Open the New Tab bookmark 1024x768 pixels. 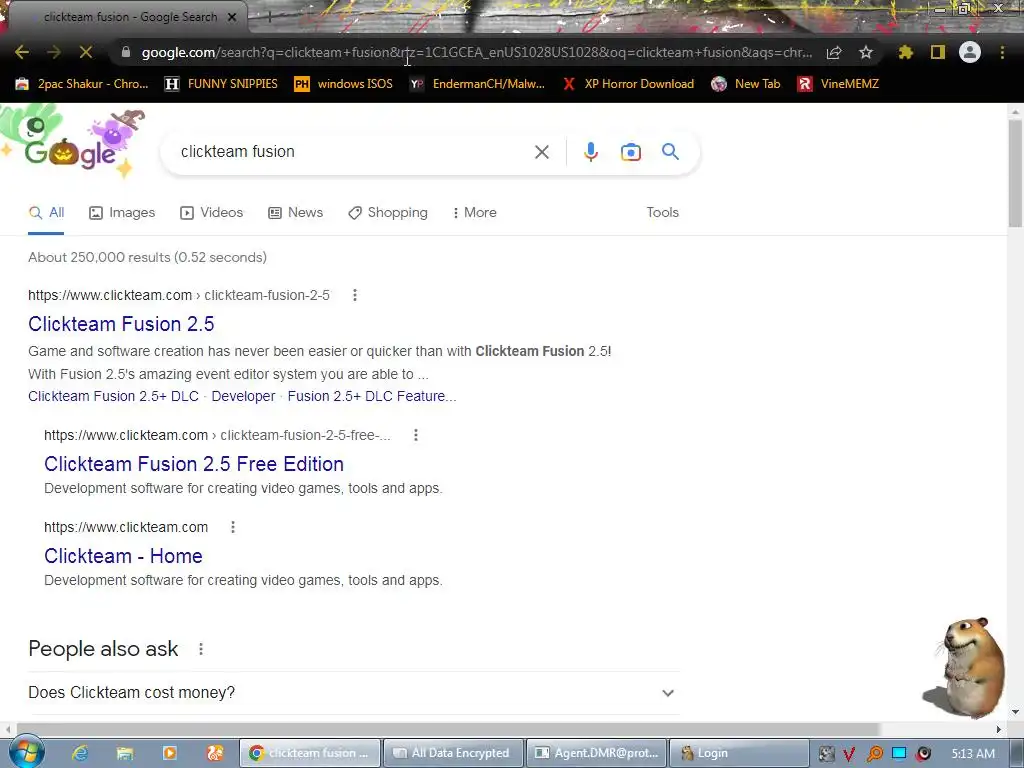746,84
